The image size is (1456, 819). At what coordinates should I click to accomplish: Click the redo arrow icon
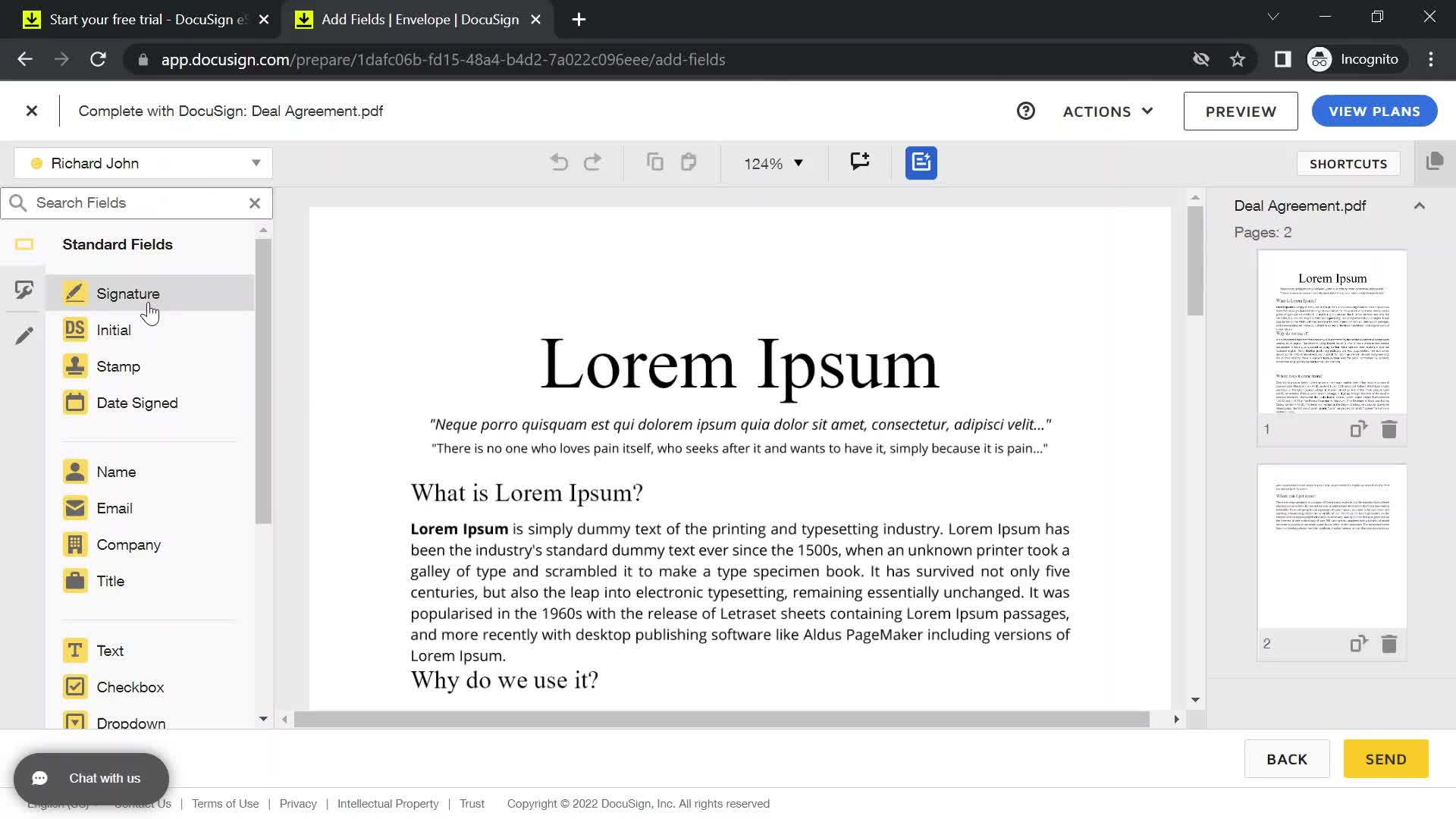click(x=593, y=163)
